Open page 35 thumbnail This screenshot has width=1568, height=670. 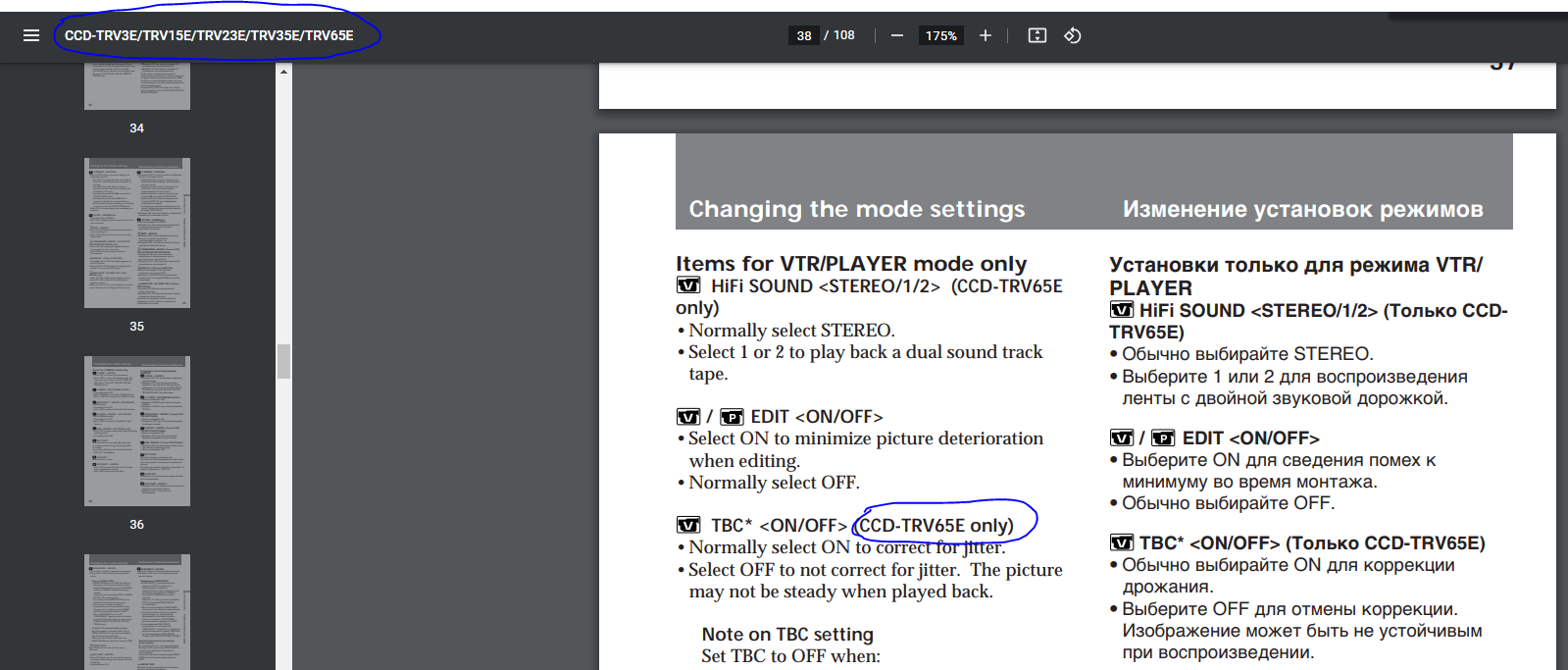137,233
